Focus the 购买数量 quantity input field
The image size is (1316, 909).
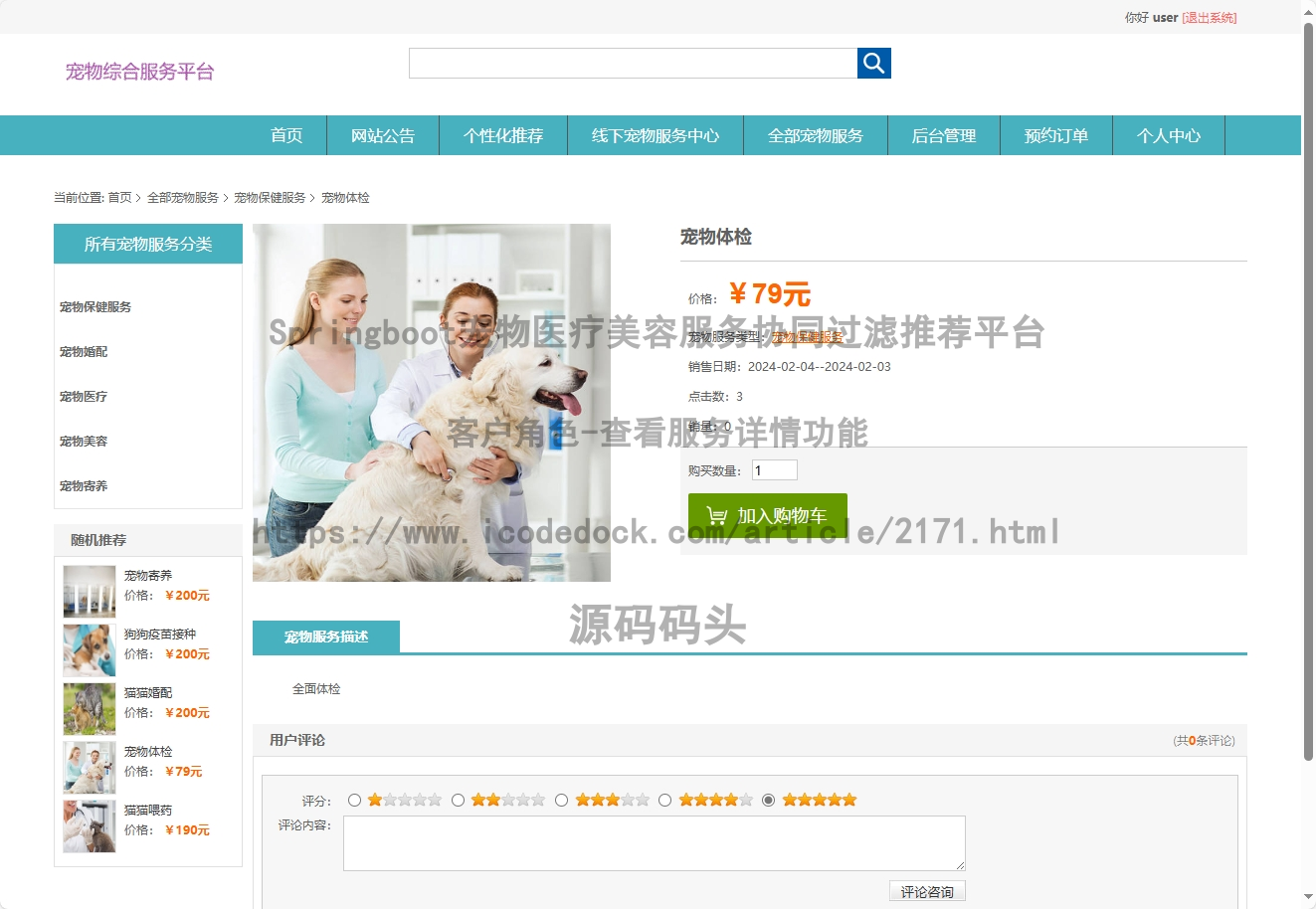pos(775,470)
